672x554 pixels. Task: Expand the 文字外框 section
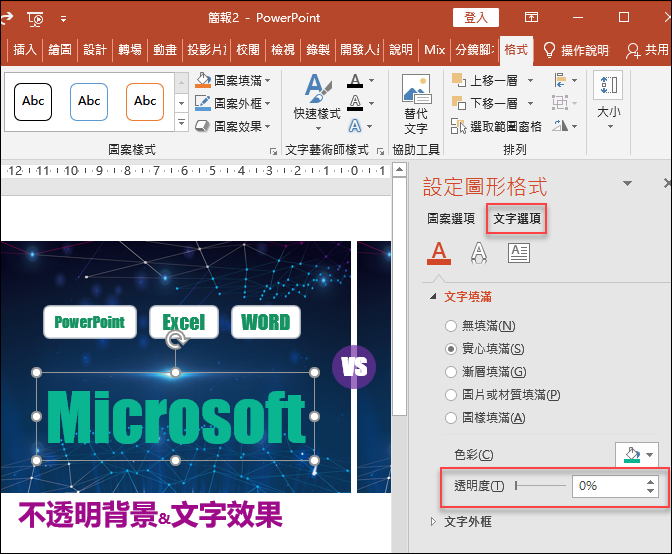point(433,521)
